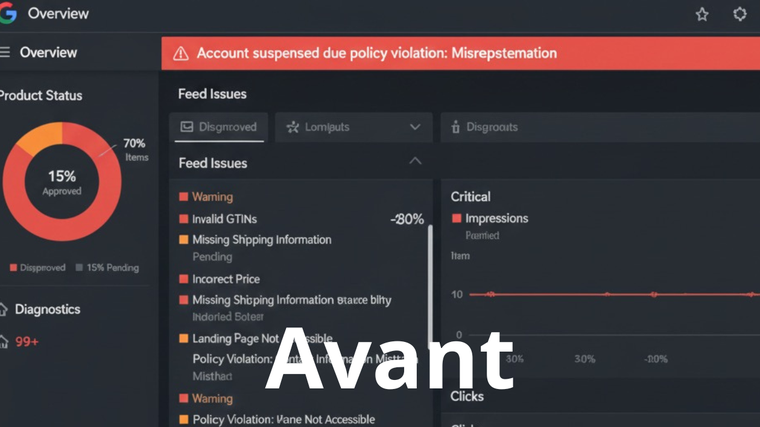Click the warning triangle alert icon

(x=180, y=53)
